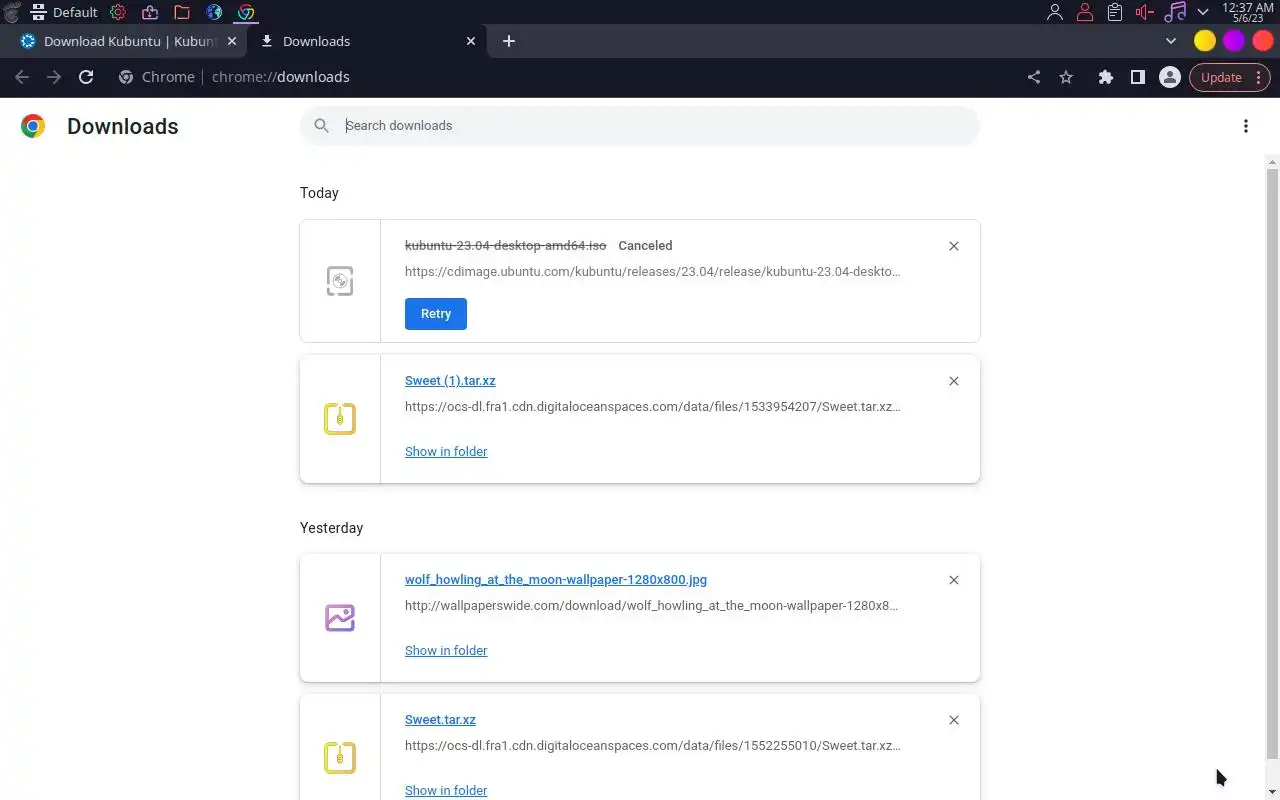Toggle the browser side panel

point(1137,77)
